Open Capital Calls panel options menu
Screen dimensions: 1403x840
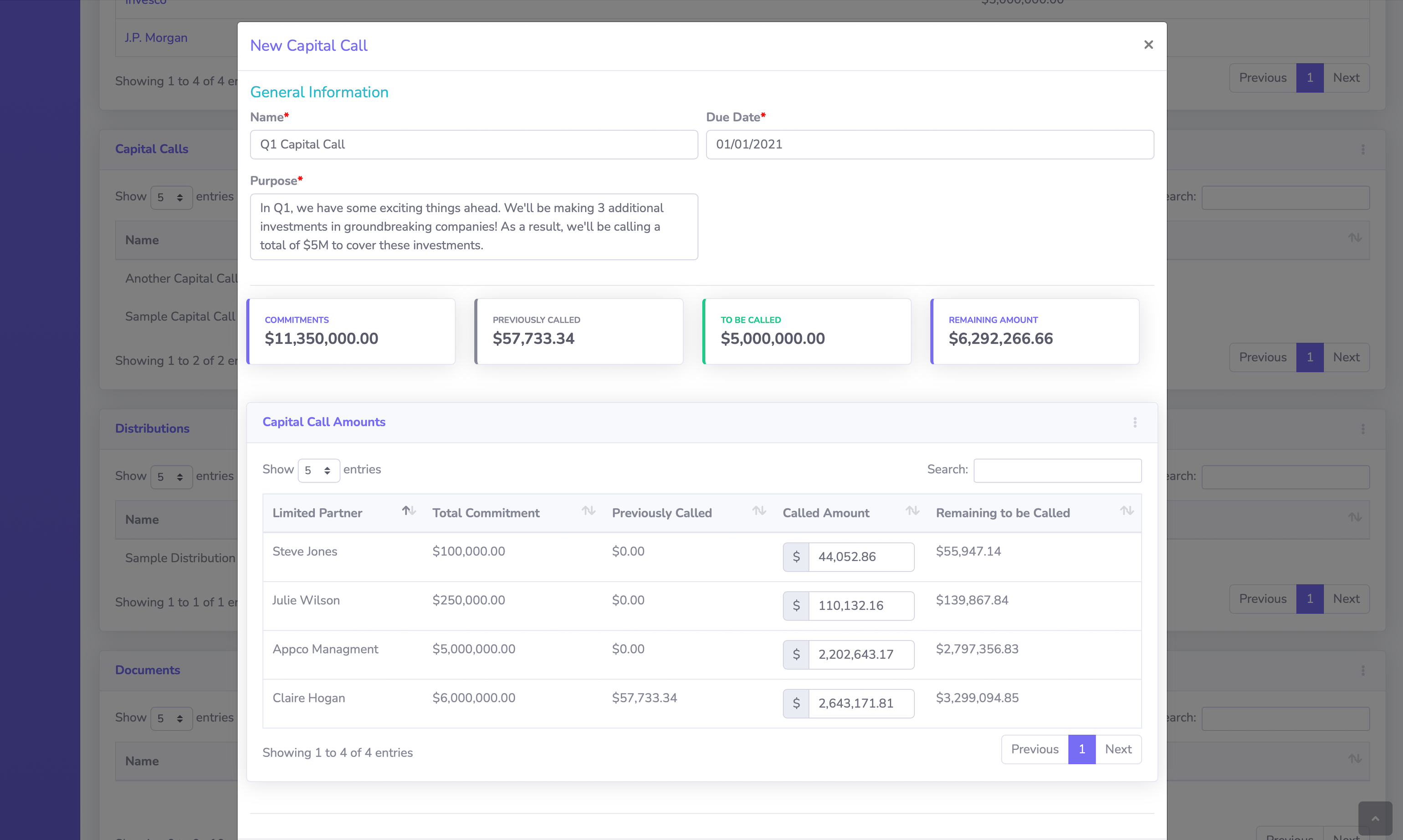1363,149
